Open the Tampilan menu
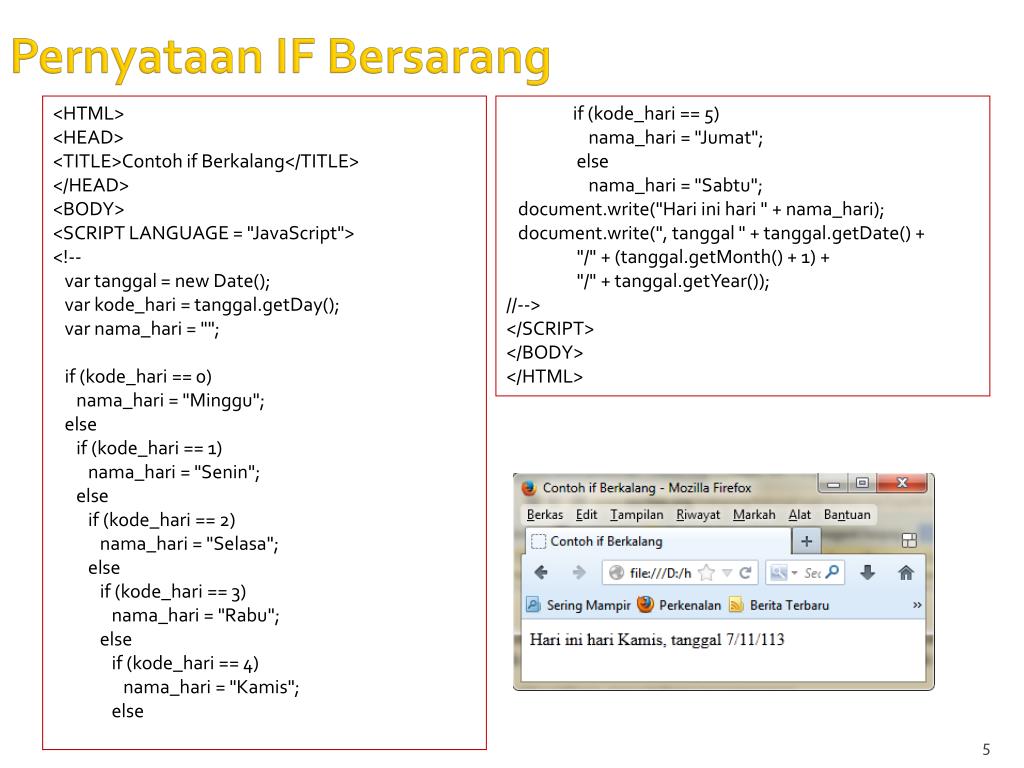 636,515
